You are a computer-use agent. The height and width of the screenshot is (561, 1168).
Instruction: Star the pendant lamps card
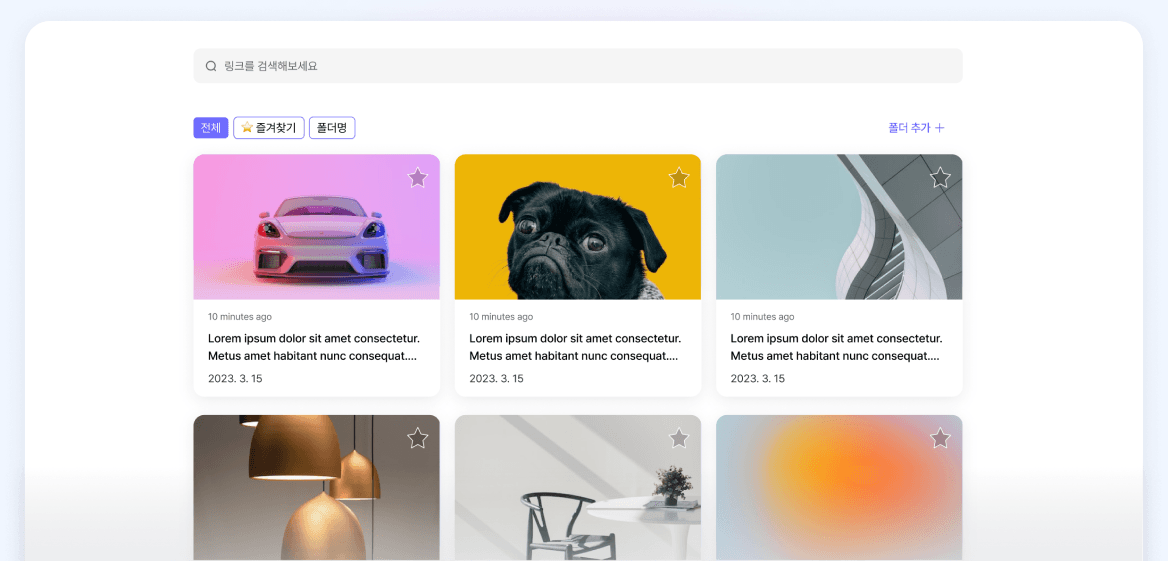click(418, 438)
